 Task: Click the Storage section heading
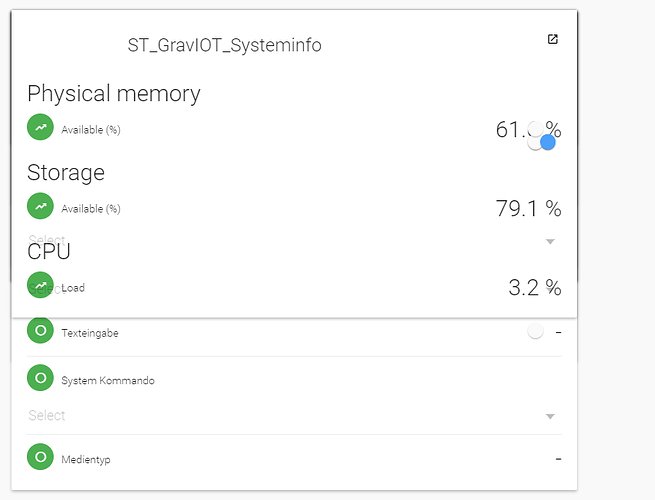point(66,172)
